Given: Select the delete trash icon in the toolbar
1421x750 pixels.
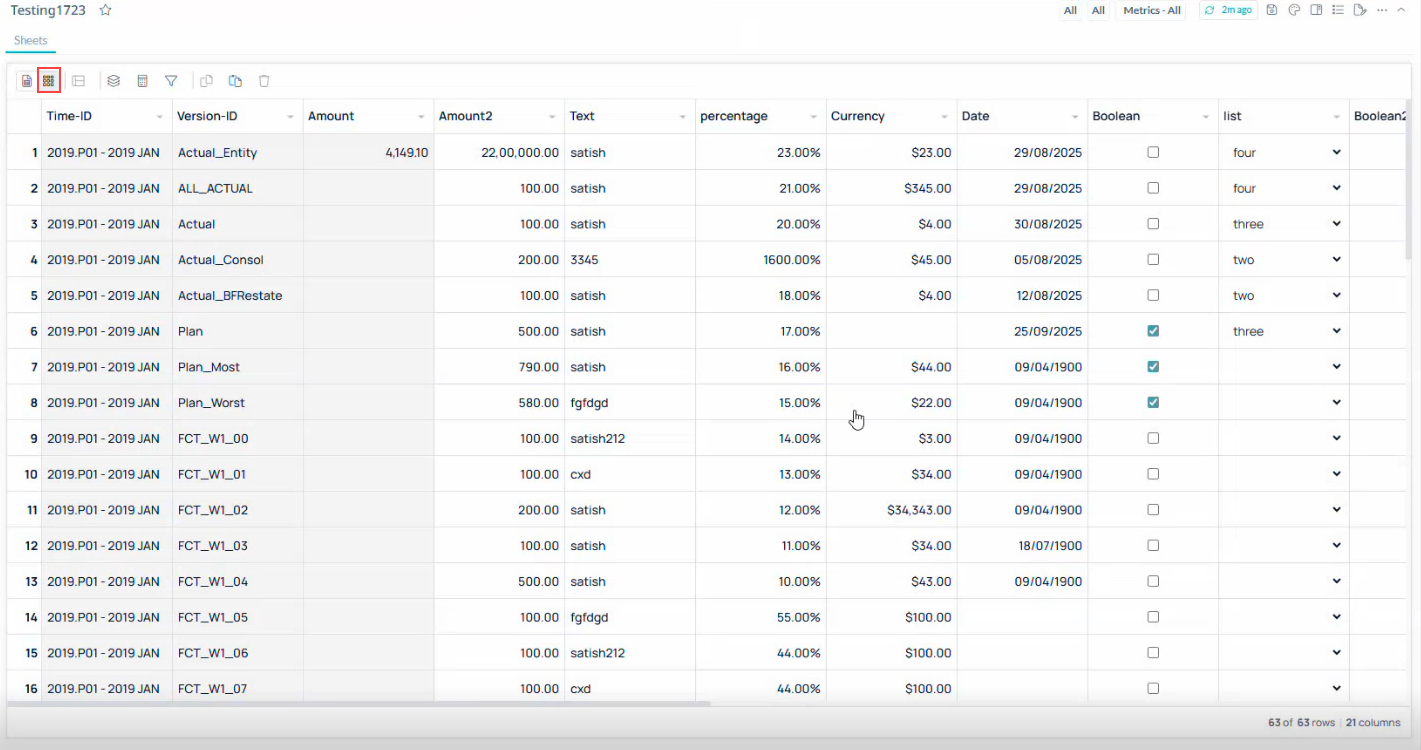Looking at the screenshot, I should (264, 81).
